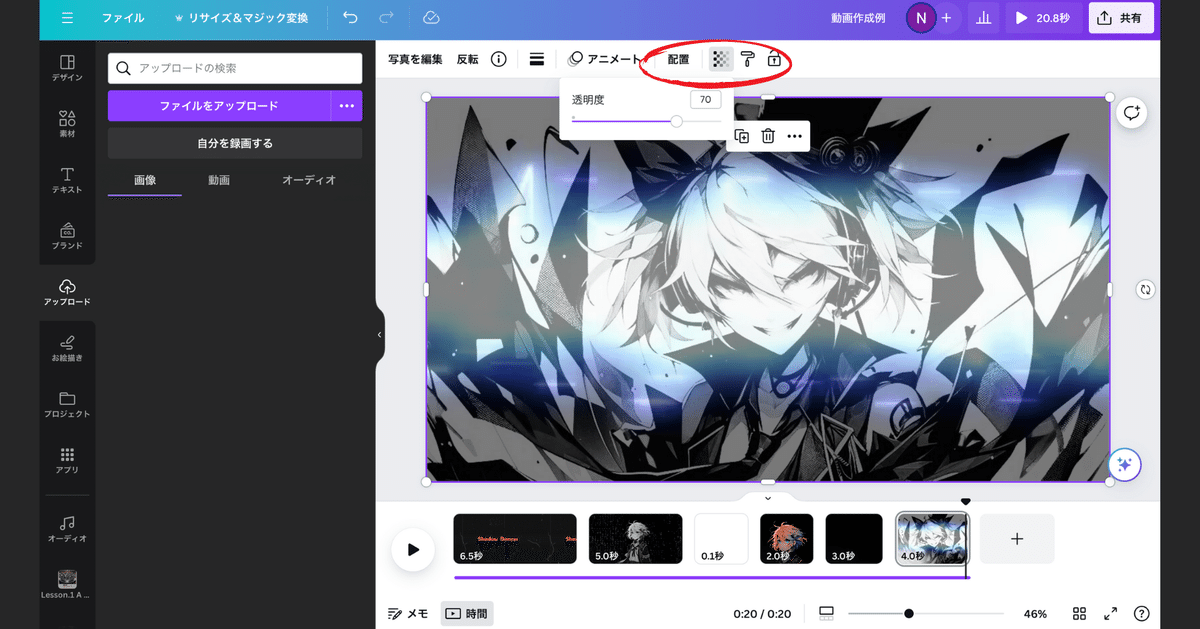The width and height of the screenshot is (1200, 629).
Task: Open the お絵描き draw panel
Action: click(x=68, y=348)
